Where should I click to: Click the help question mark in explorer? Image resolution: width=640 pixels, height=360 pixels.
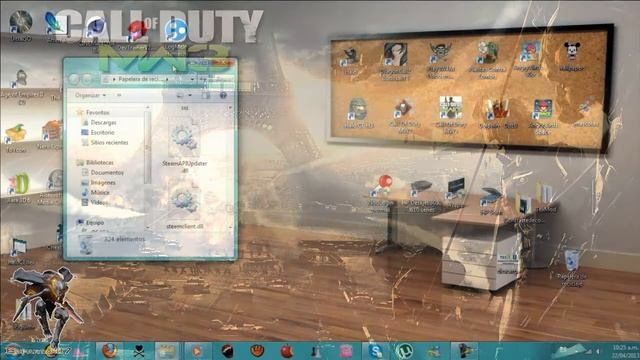223,95
